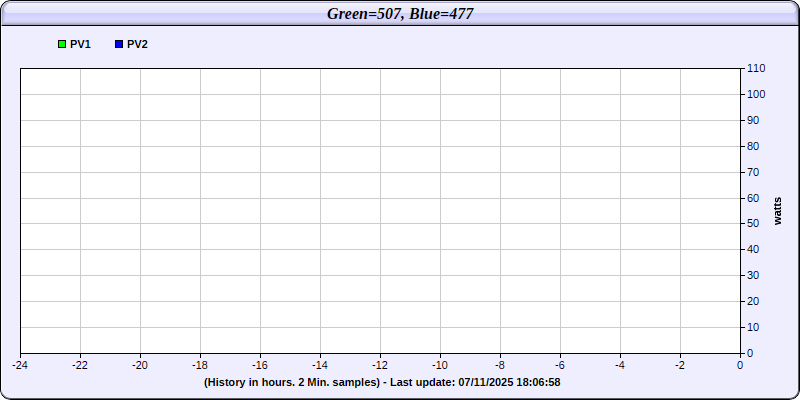Click the -20 hour x-axis label
Image resolution: width=800 pixels, height=400 pixels.
(140, 366)
